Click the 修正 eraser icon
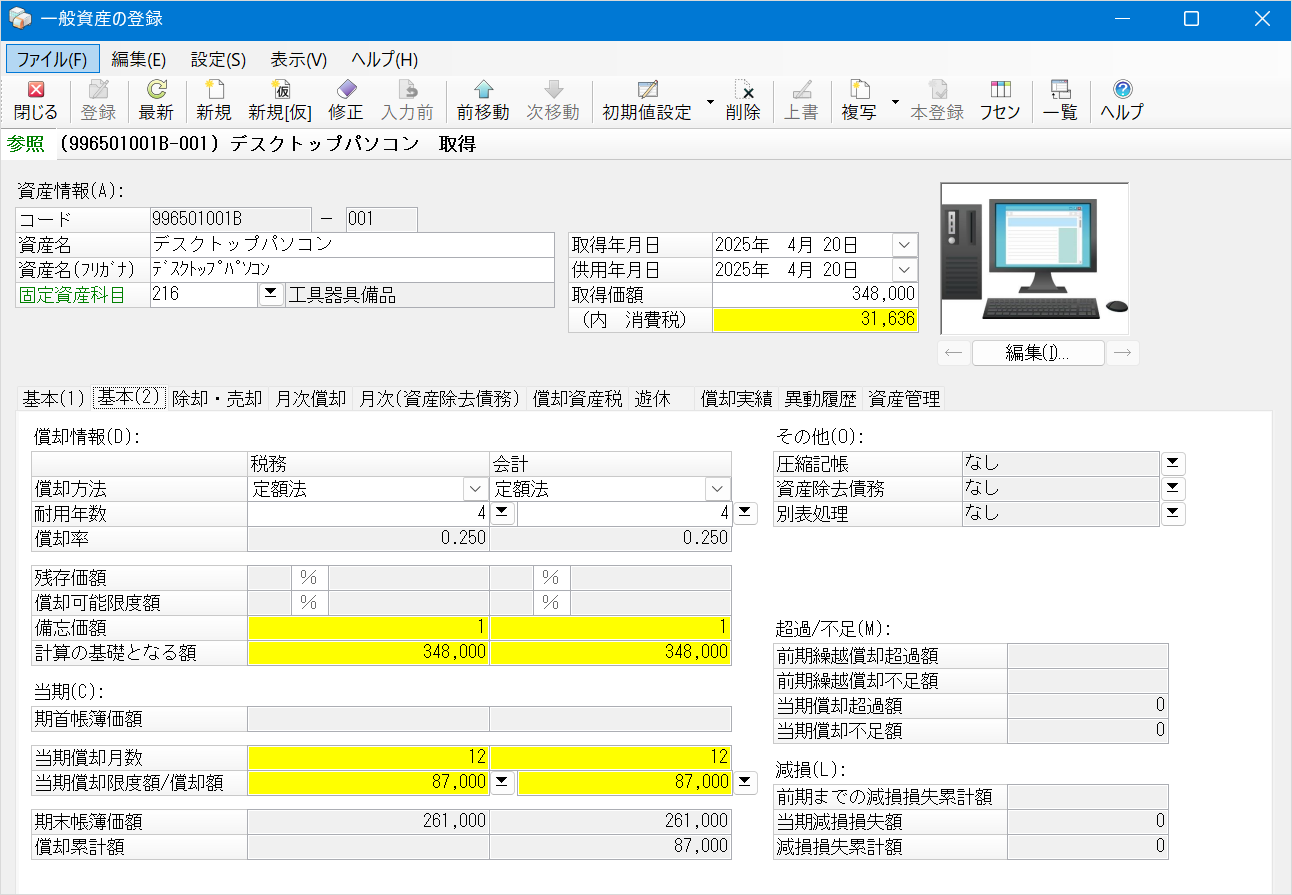The image size is (1292, 895). click(x=346, y=100)
